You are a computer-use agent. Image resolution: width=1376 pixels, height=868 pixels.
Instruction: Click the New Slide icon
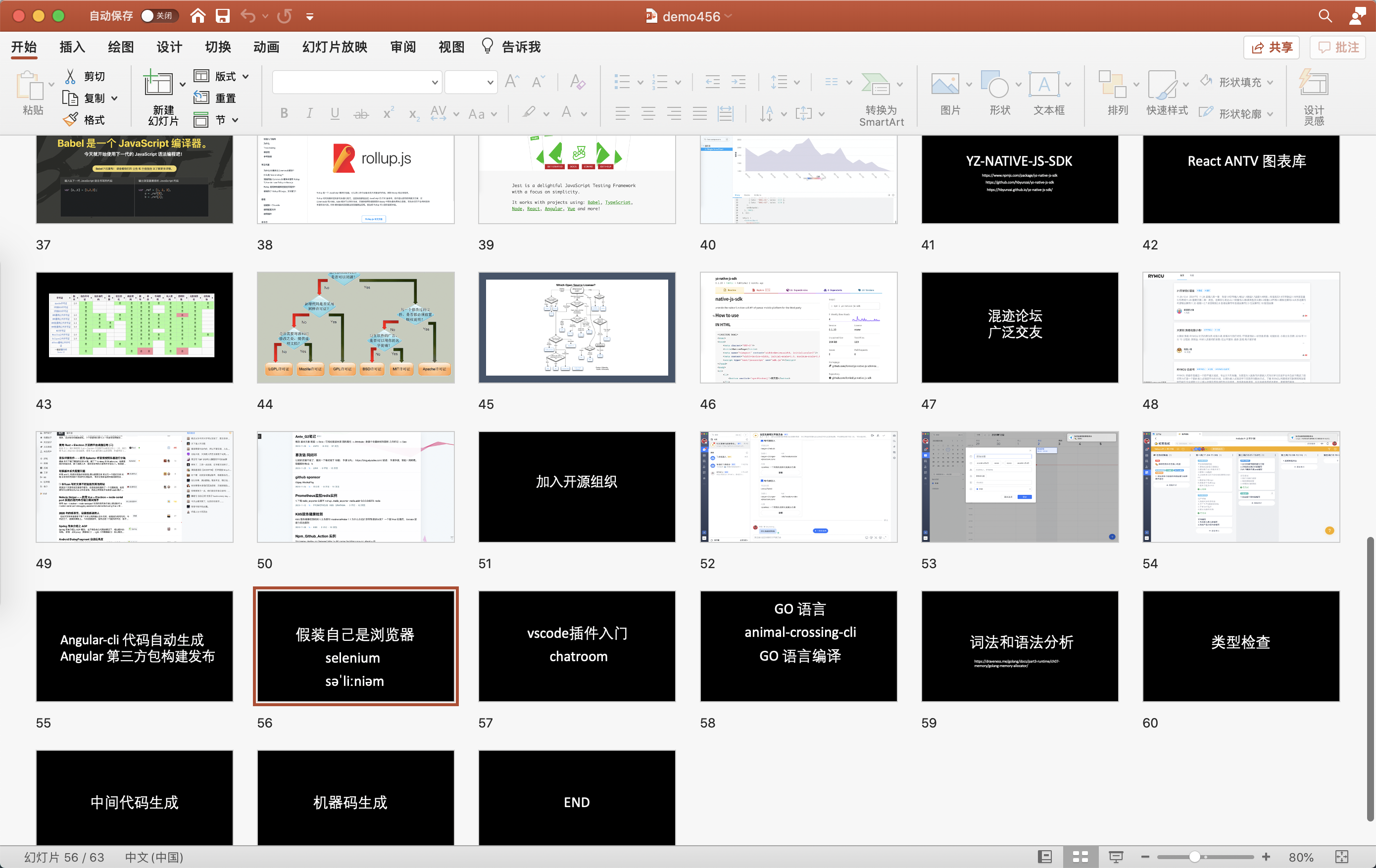pyautogui.click(x=158, y=84)
